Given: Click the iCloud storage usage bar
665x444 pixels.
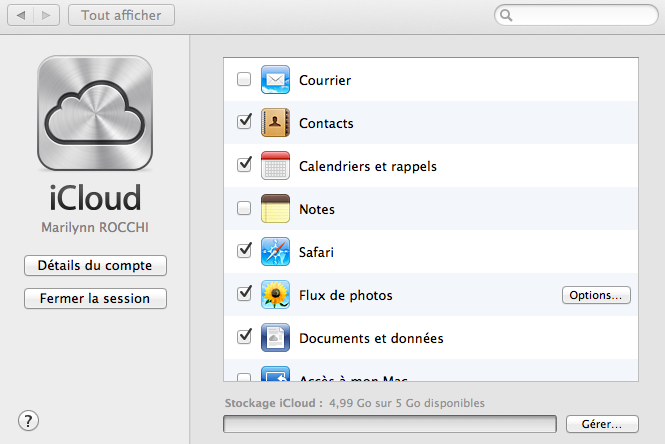Looking at the screenshot, I should point(390,424).
